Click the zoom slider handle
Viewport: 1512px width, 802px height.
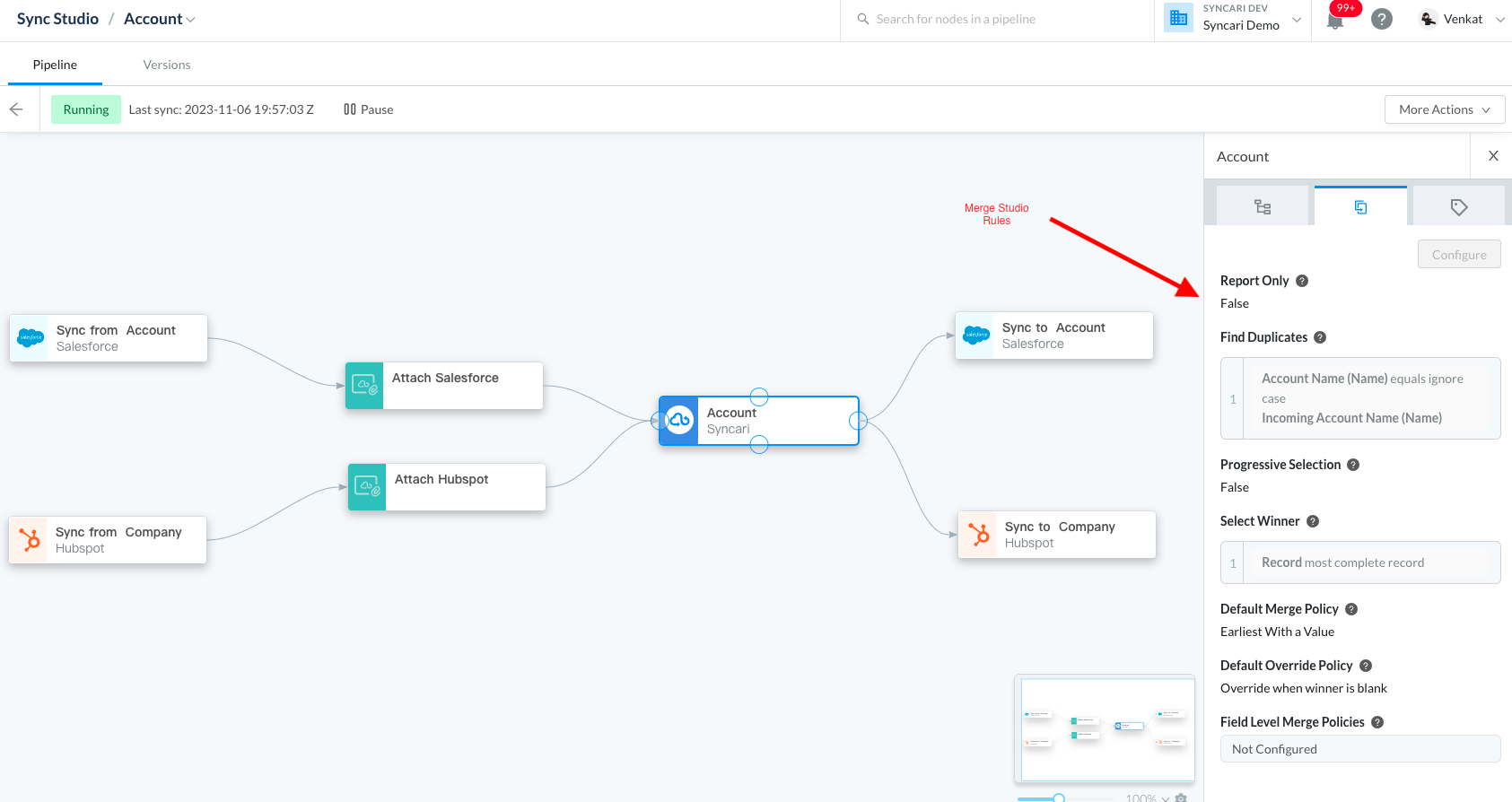pyautogui.click(x=1059, y=798)
